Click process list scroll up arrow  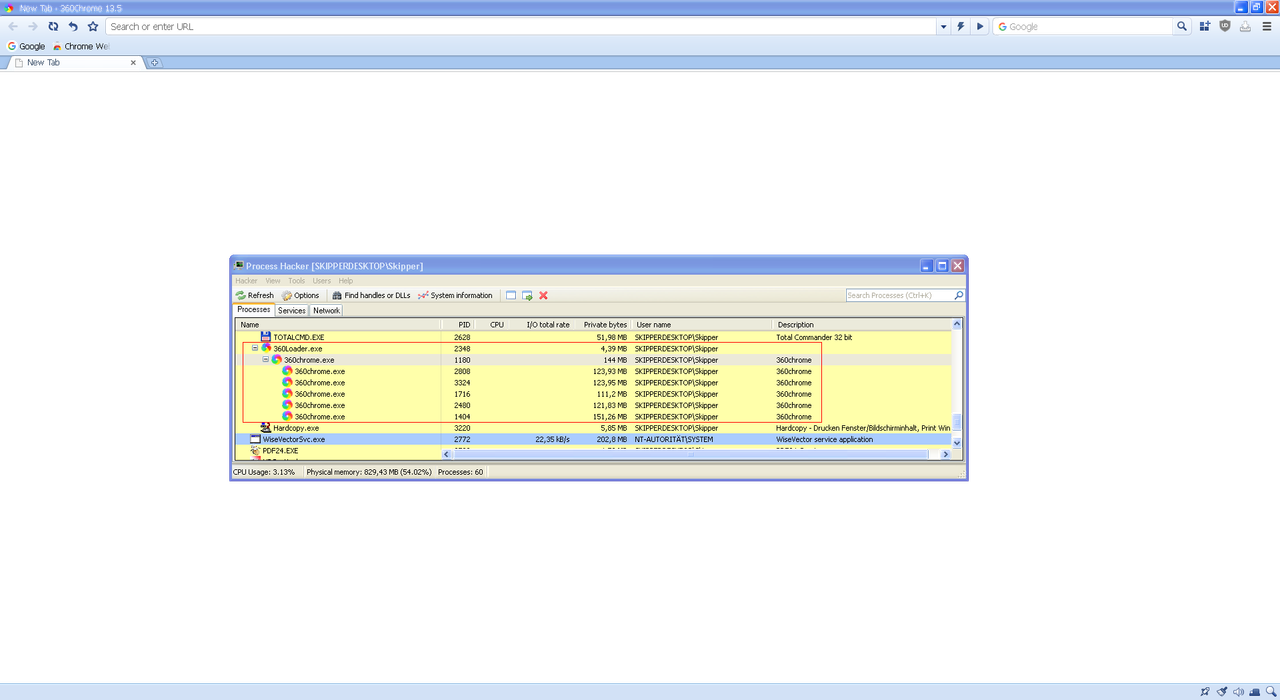[x=957, y=324]
